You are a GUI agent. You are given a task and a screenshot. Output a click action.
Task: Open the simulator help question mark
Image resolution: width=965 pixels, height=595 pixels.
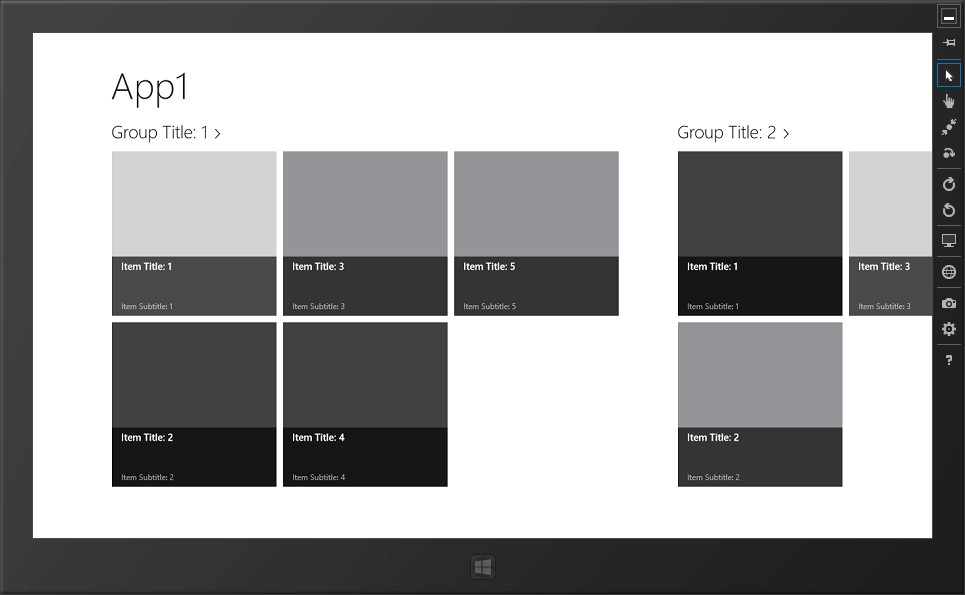(x=949, y=360)
